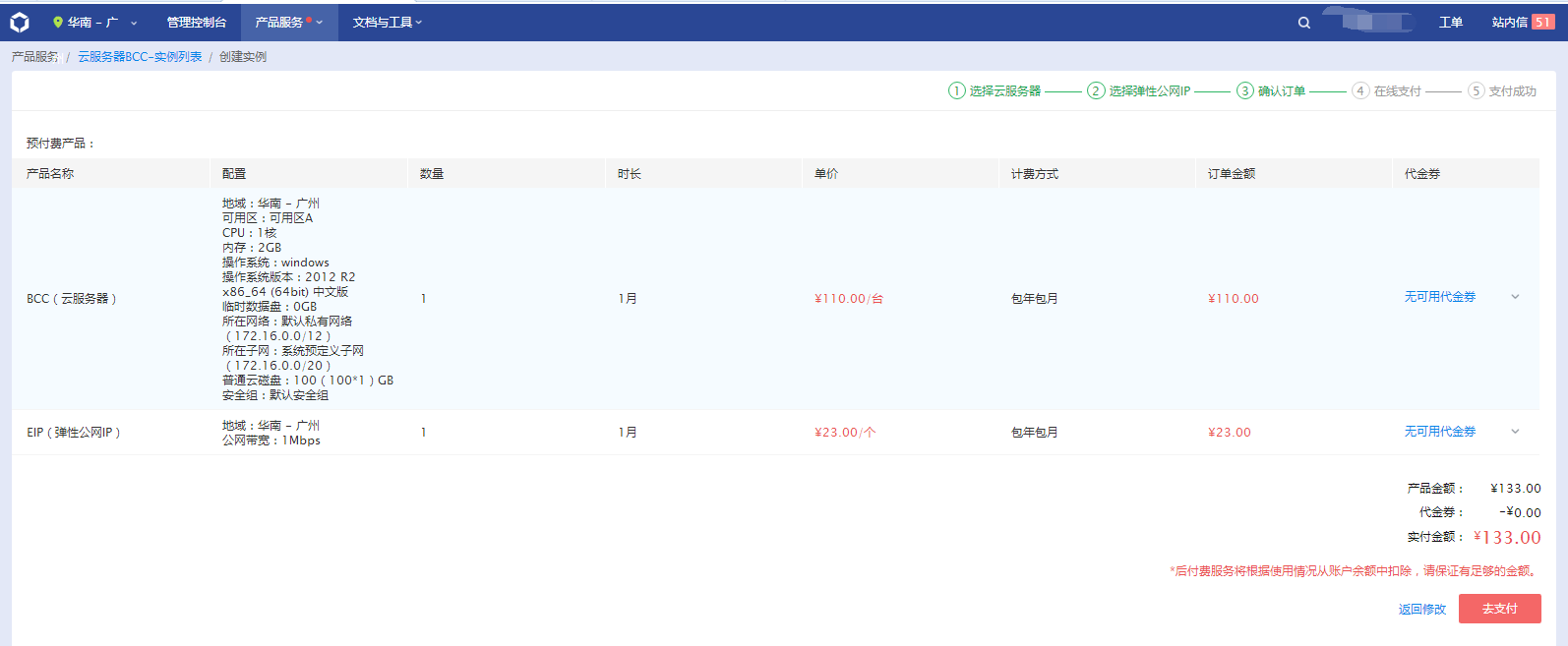Click the search magnifier icon
1568x646 pixels.
coord(1303,23)
